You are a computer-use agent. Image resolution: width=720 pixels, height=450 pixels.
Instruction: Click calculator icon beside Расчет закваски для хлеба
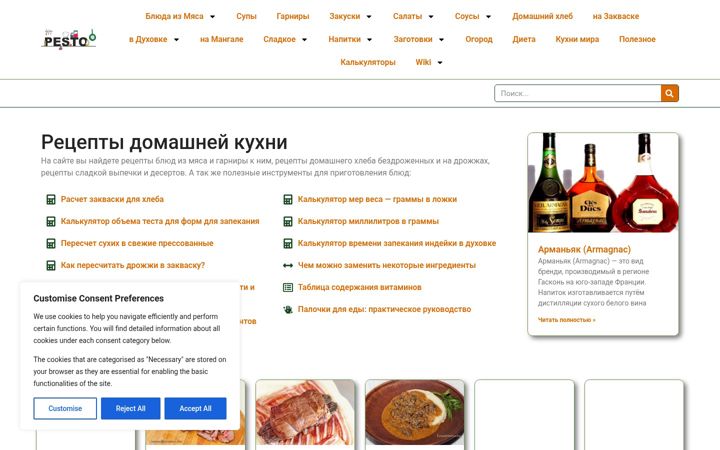[51, 199]
